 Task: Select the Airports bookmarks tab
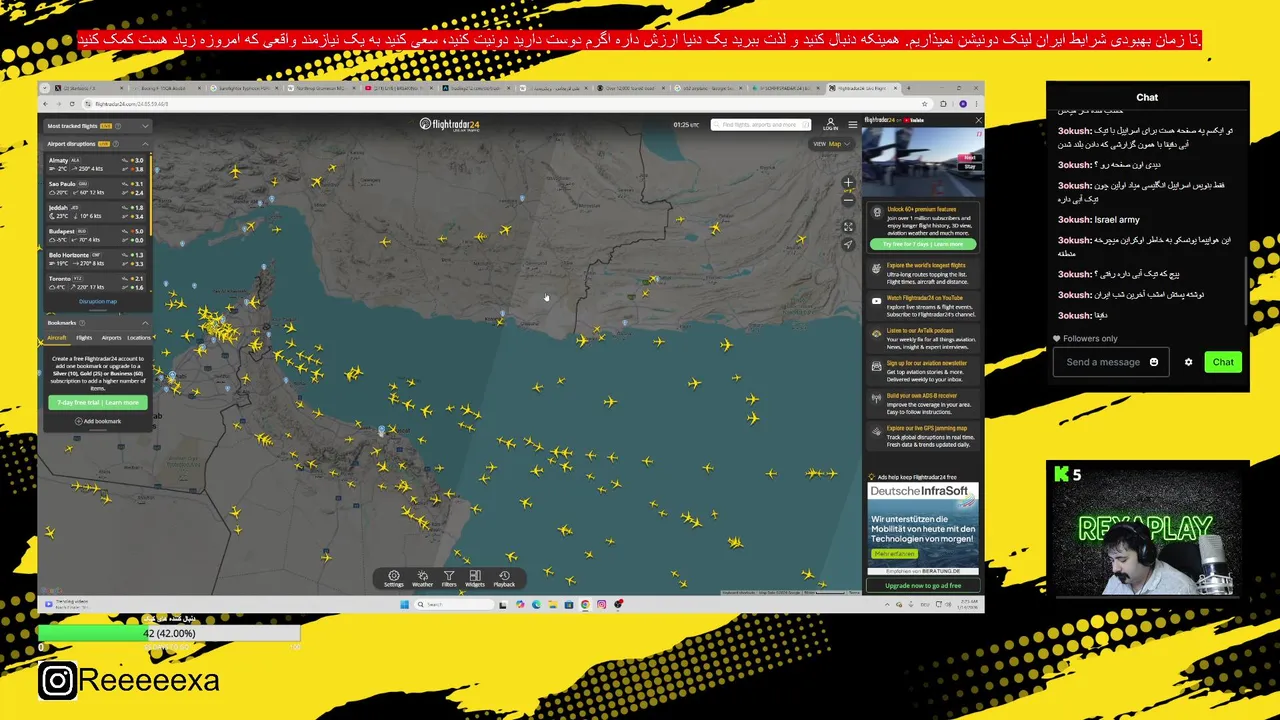click(x=111, y=338)
